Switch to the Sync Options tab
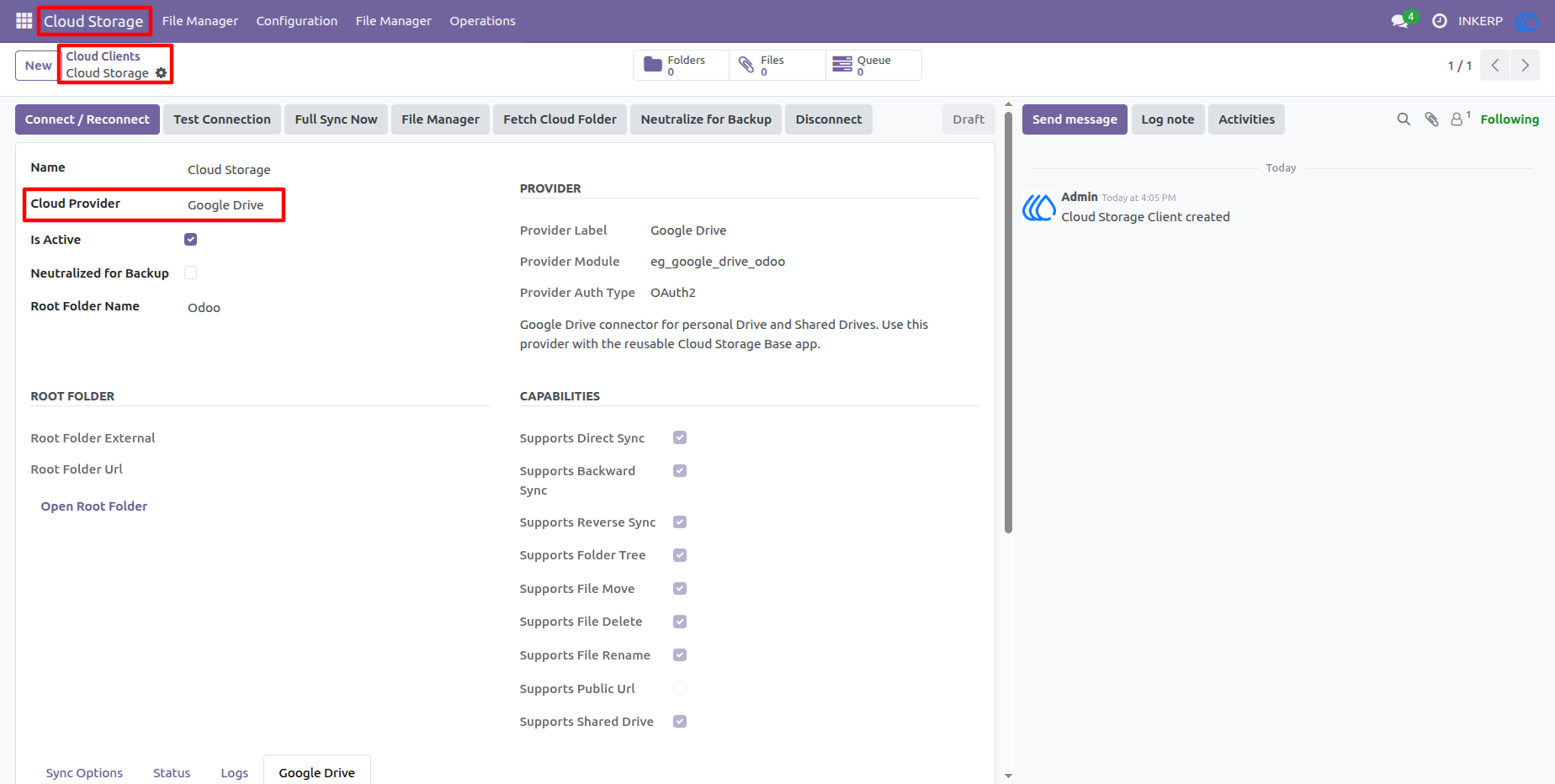Image resolution: width=1555 pixels, height=784 pixels. (84, 772)
